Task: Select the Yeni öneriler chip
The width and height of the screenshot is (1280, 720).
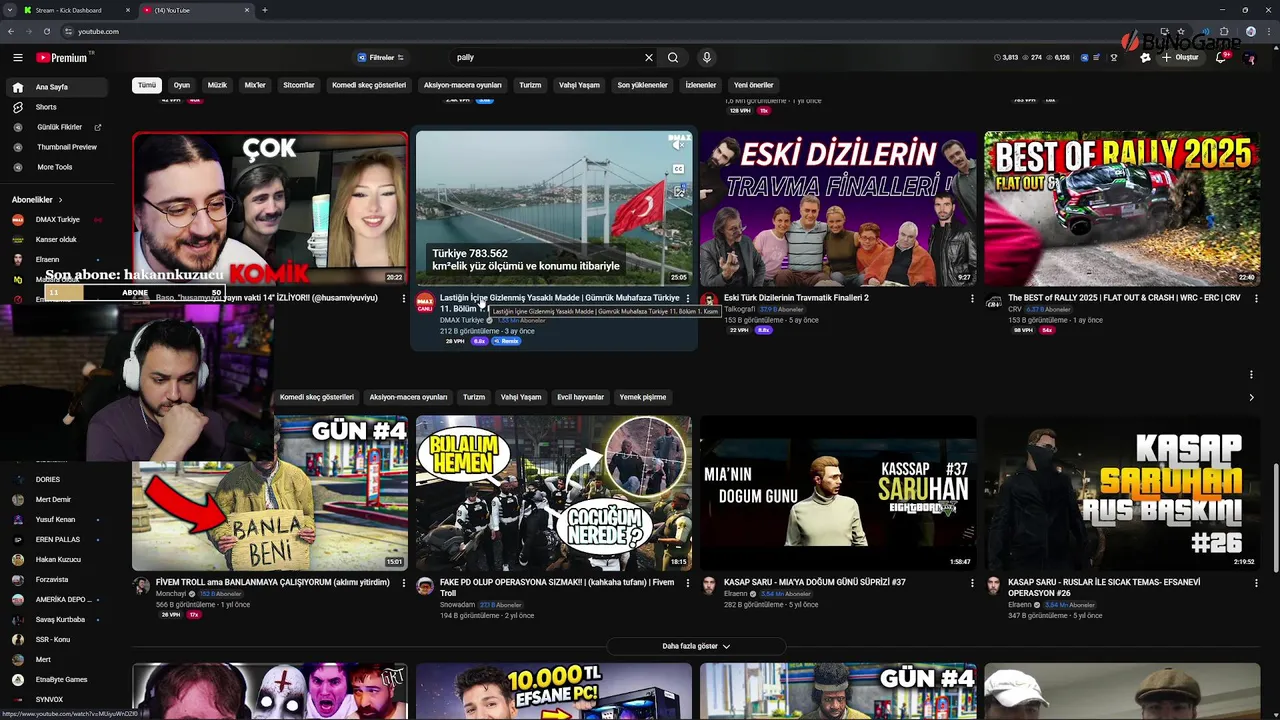Action: tap(753, 85)
